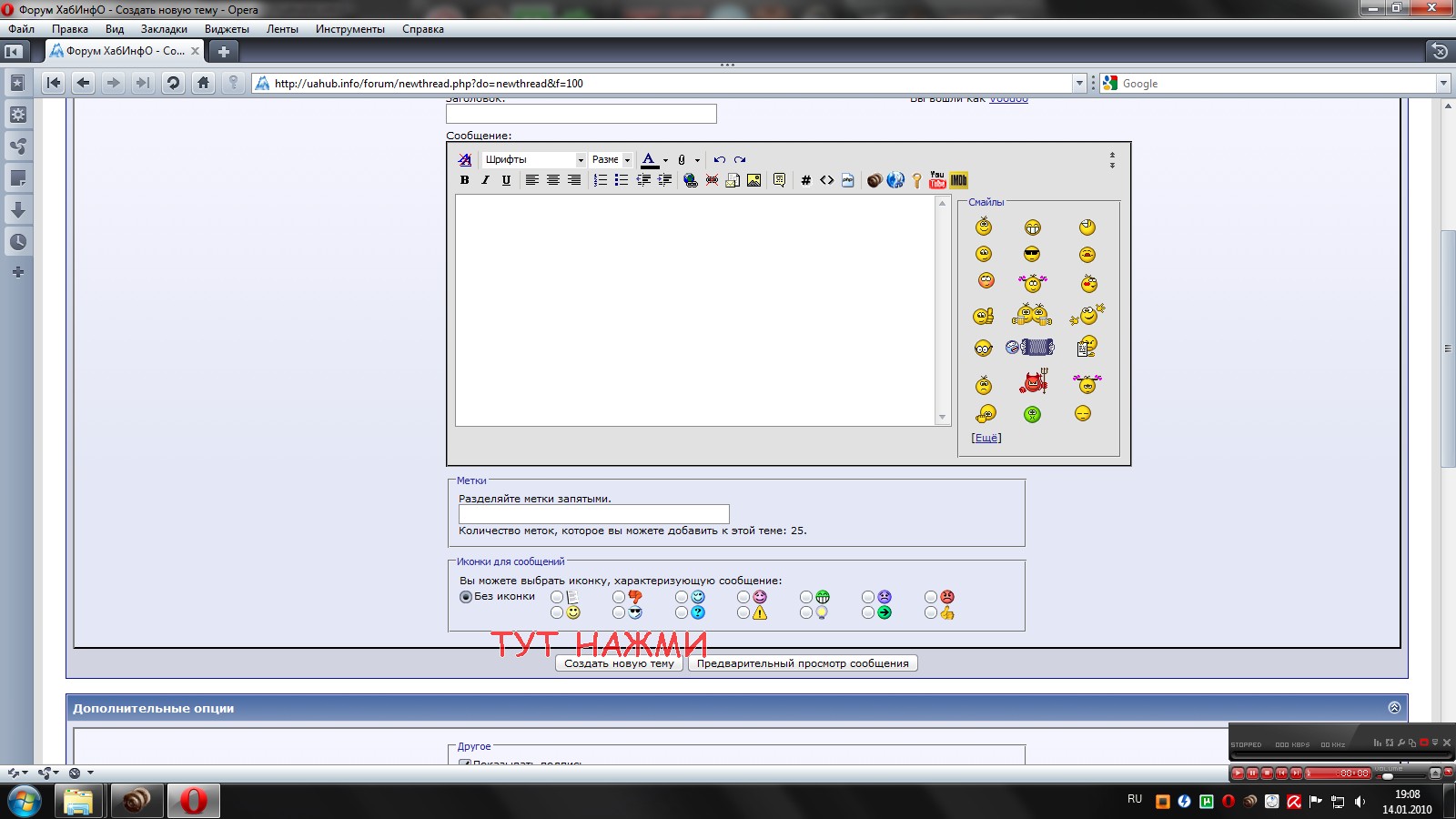Choose the angry red face post icon
The image size is (1456, 819).
[x=931, y=597]
